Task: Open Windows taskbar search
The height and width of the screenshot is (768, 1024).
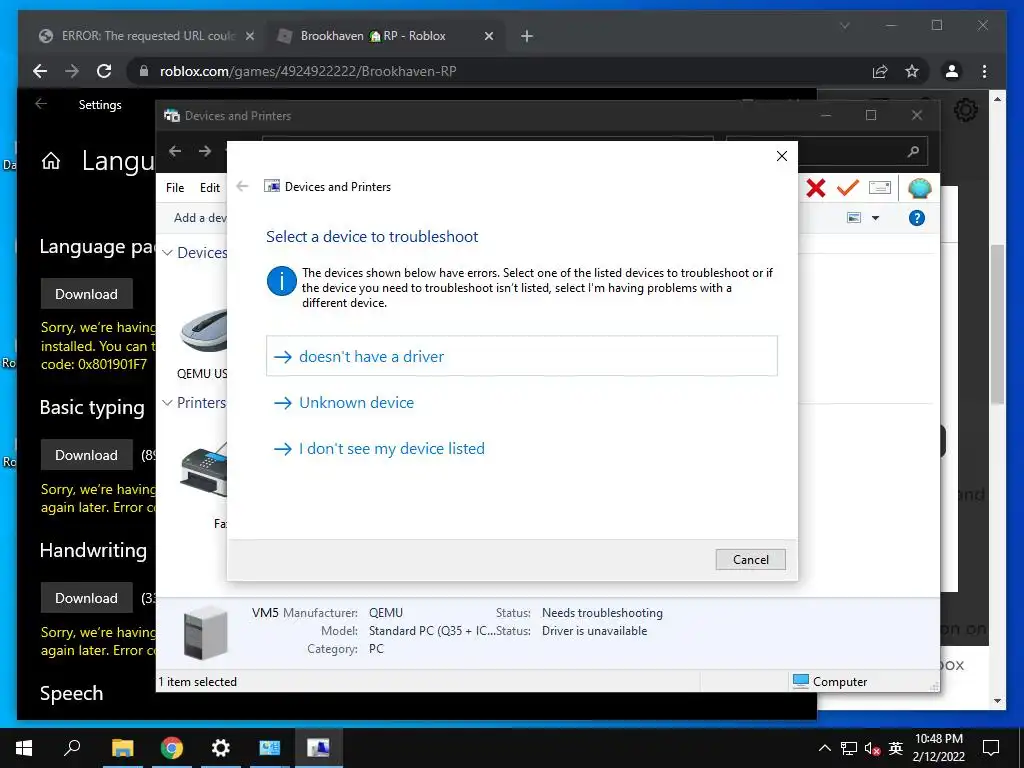Action: pyautogui.click(x=72, y=748)
